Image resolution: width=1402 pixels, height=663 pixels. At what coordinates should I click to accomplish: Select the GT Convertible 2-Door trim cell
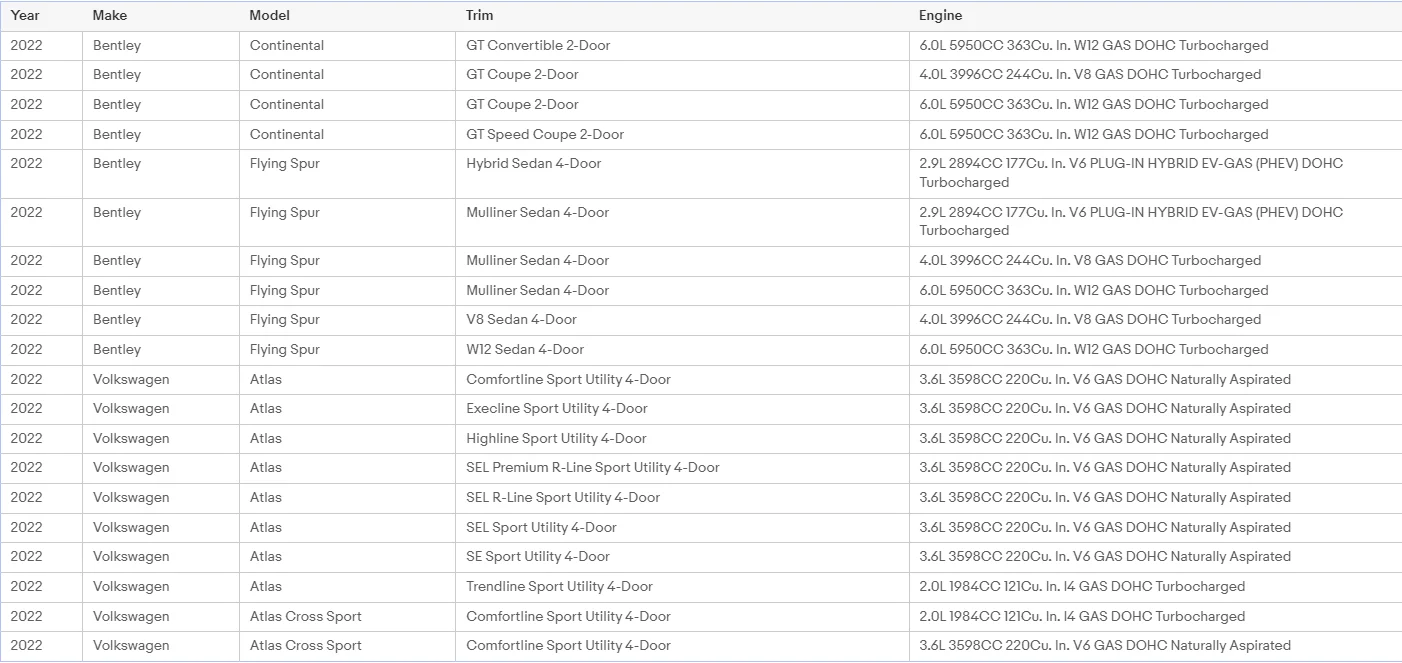click(x=682, y=46)
